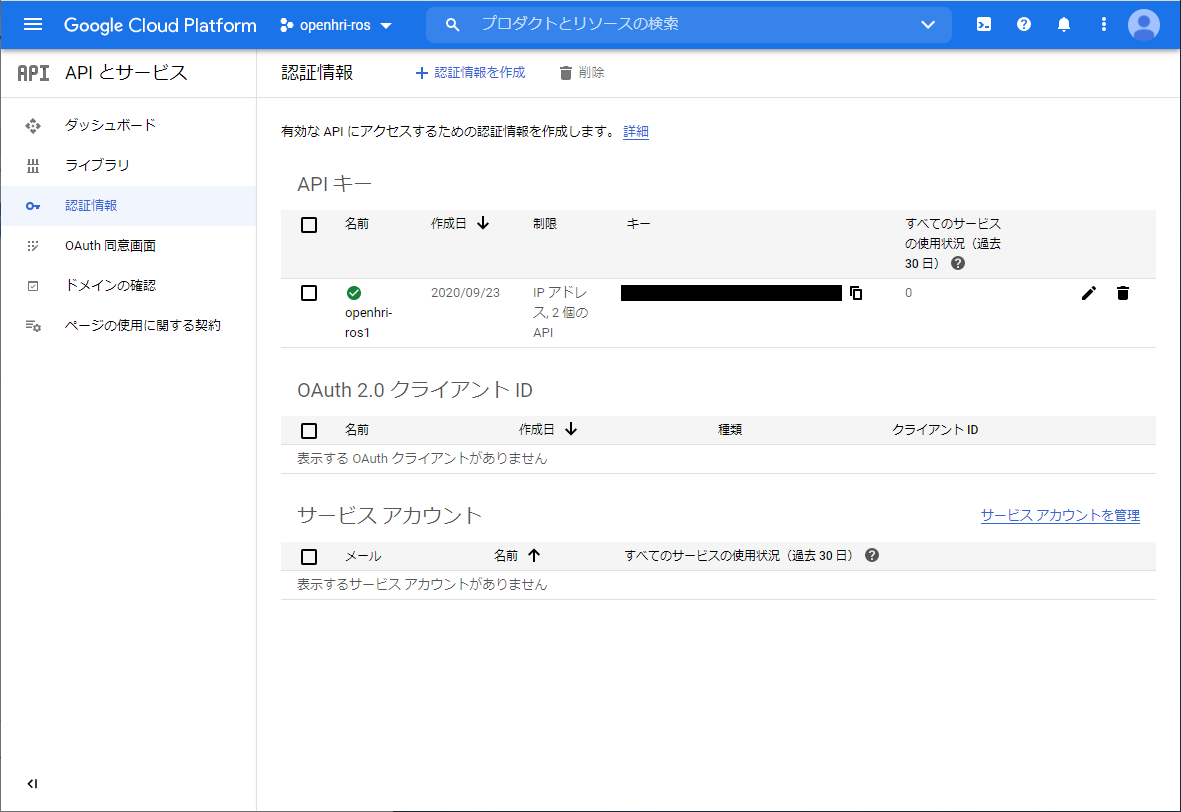This screenshot has height=812, width=1181.
Task: Click the クライアント ID column header
Action: point(935,429)
